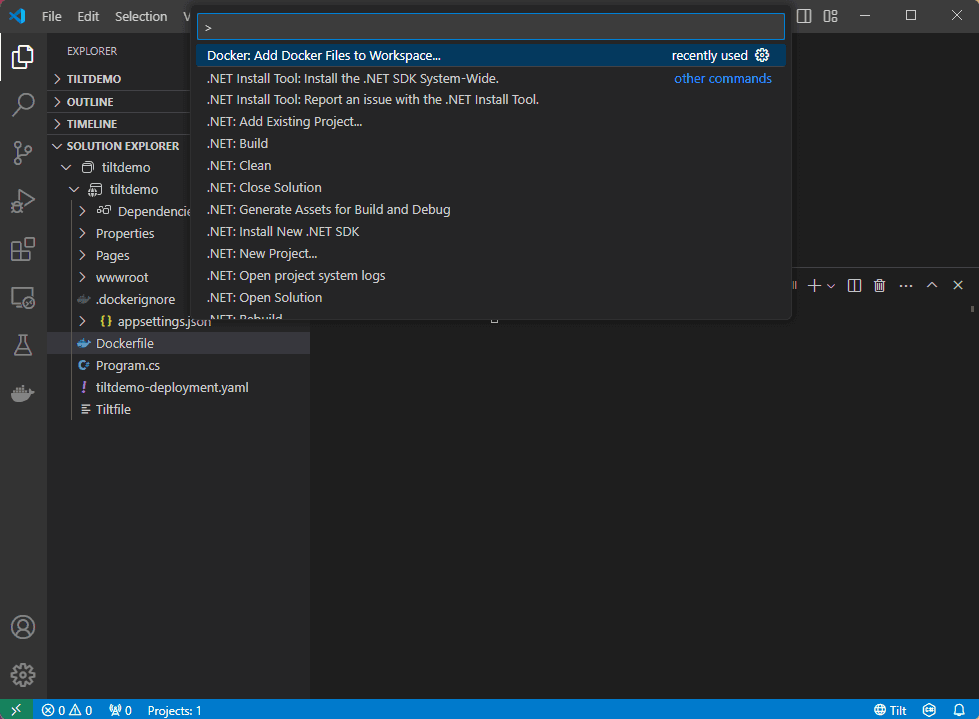Expand the Dependencies node
979x719 pixels.
tap(82, 211)
